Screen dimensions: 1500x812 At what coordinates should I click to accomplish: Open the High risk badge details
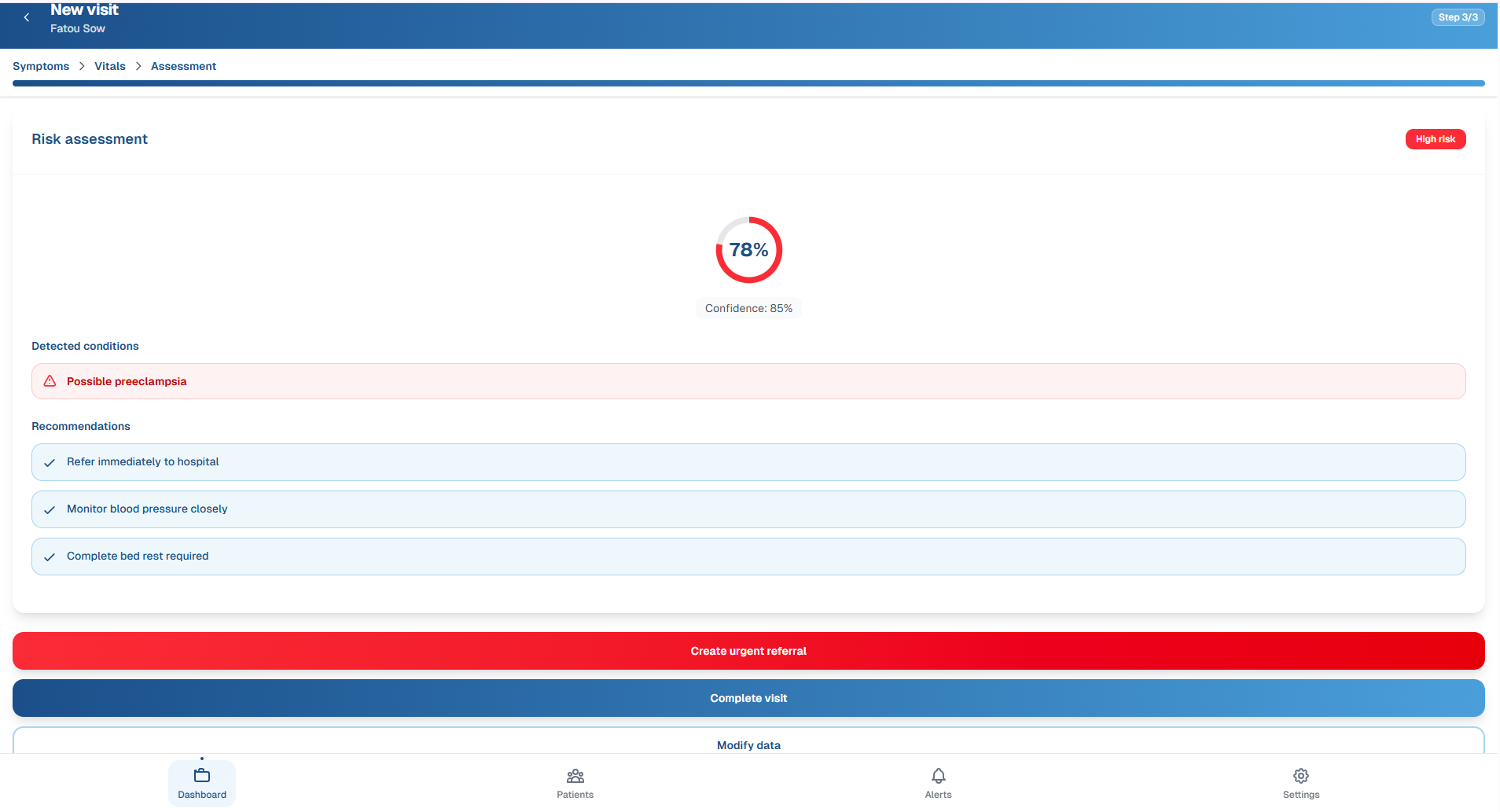click(1436, 138)
